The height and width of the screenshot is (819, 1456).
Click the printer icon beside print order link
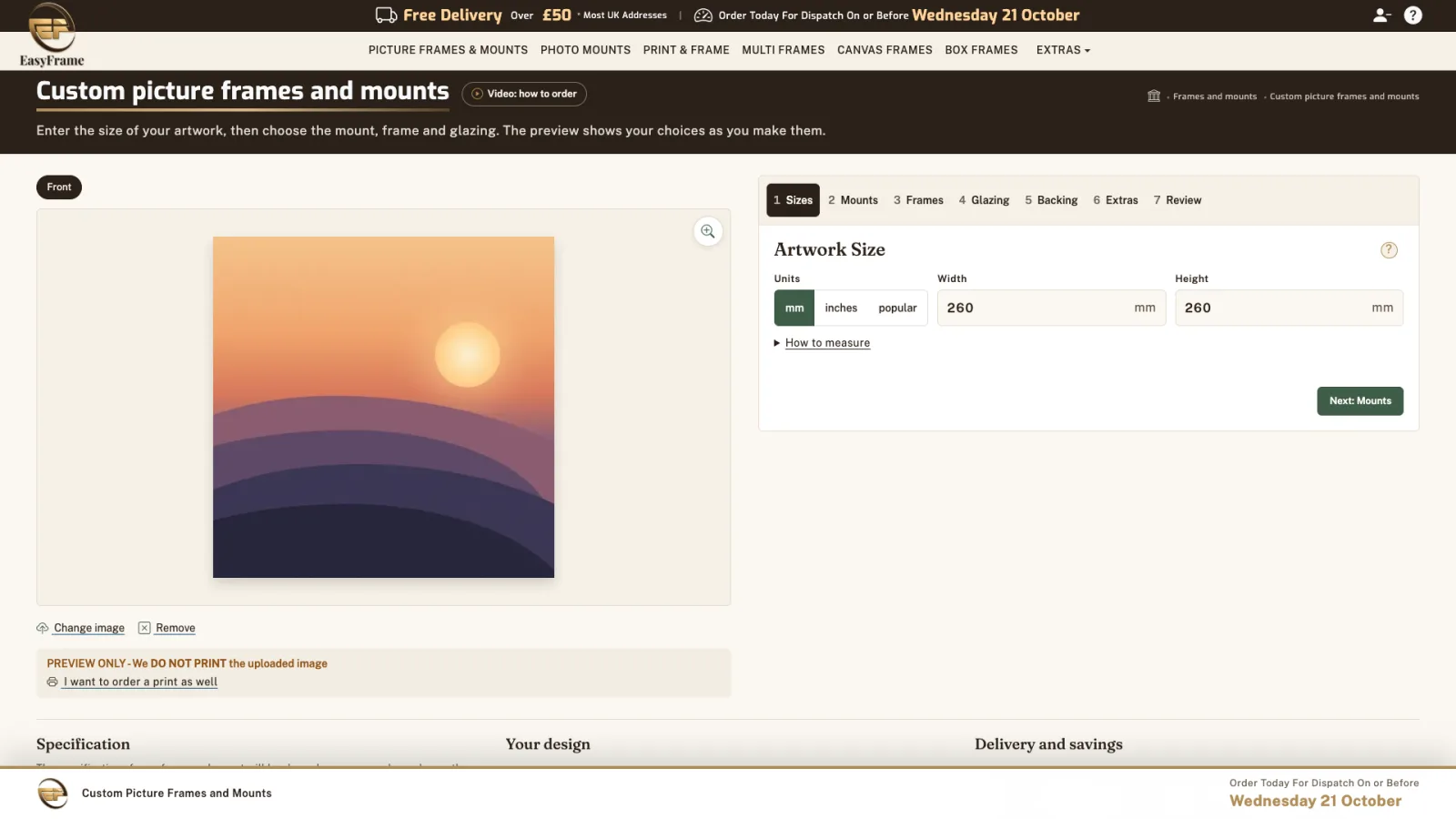pos(52,682)
